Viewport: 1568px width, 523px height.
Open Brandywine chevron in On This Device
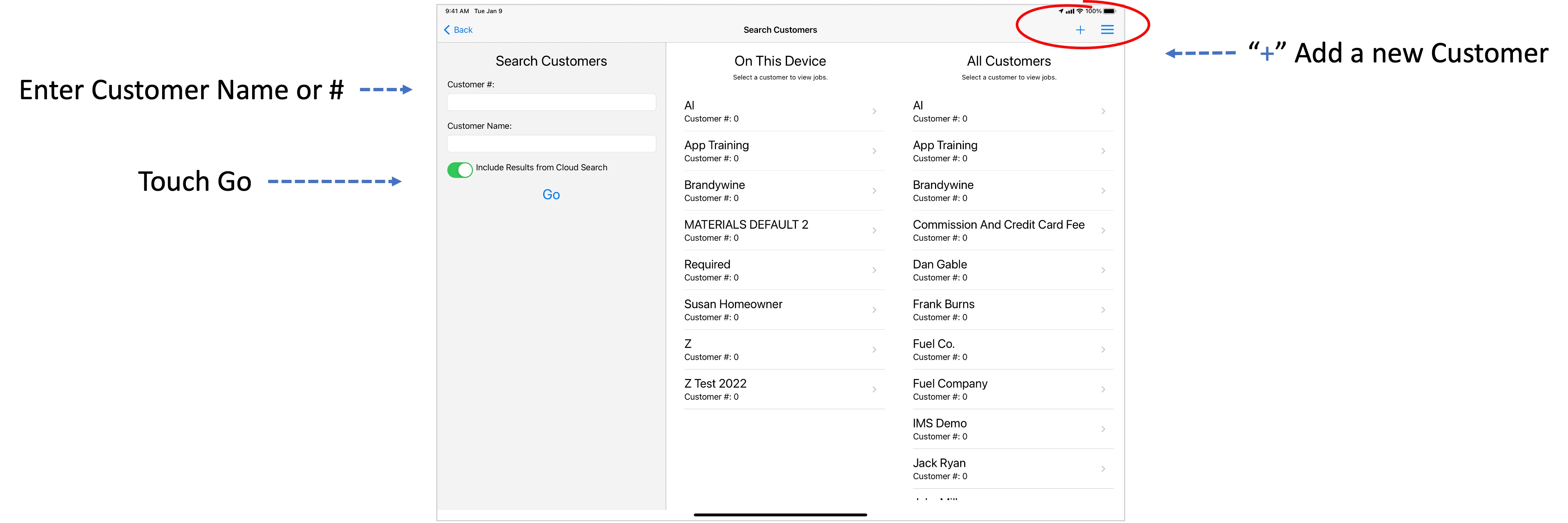coord(874,191)
